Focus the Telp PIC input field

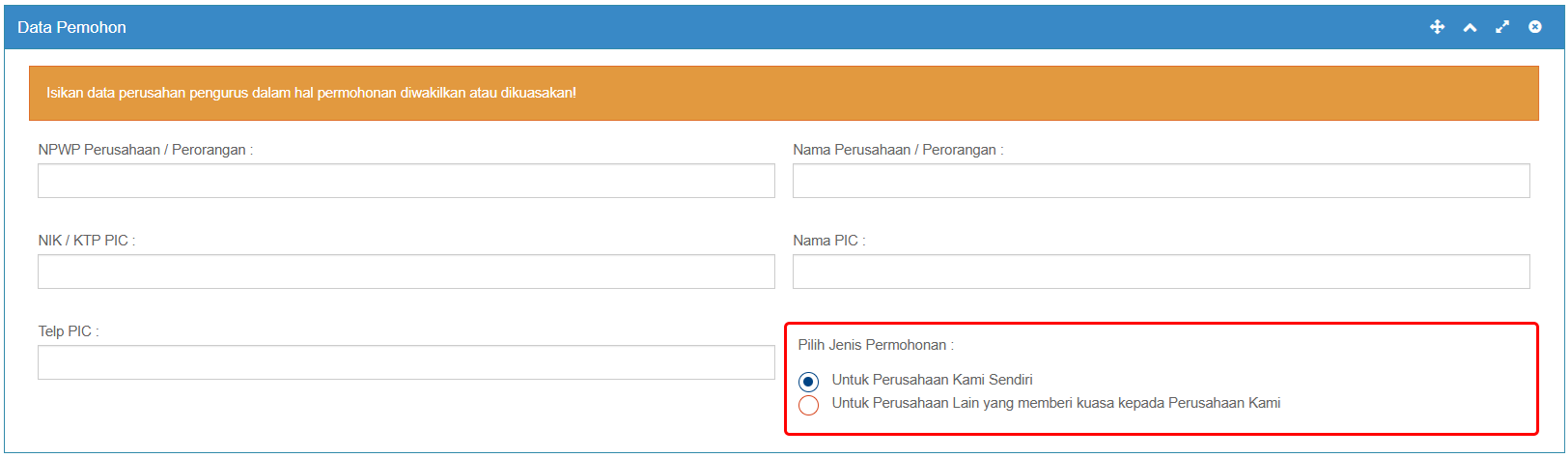tap(406, 362)
